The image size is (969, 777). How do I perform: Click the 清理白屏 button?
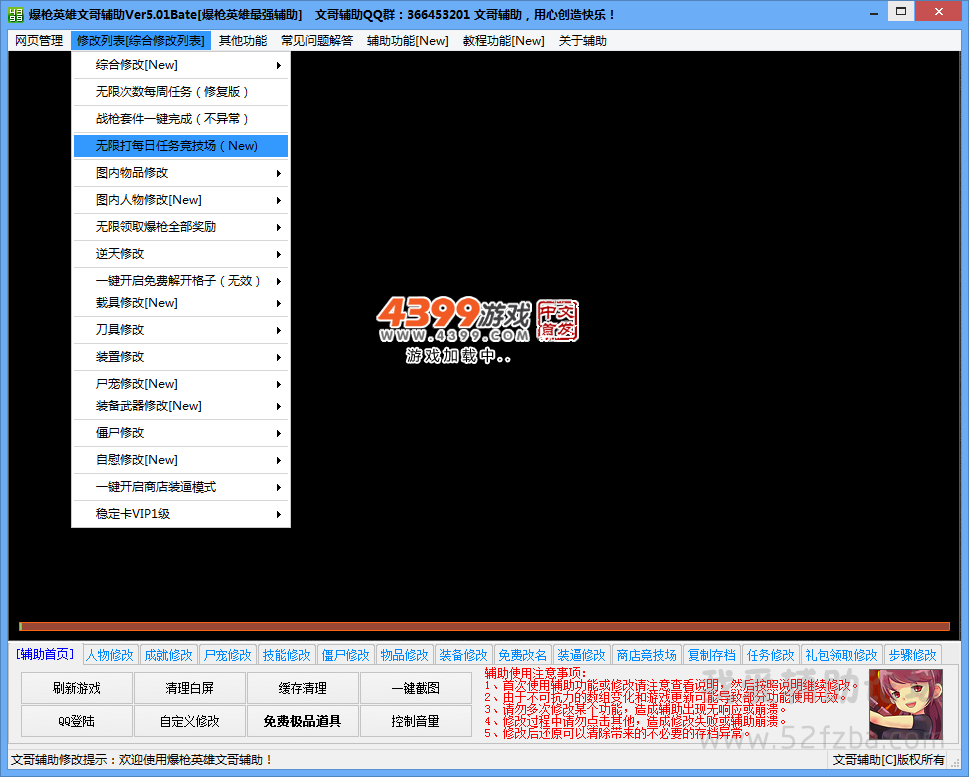(x=190, y=688)
